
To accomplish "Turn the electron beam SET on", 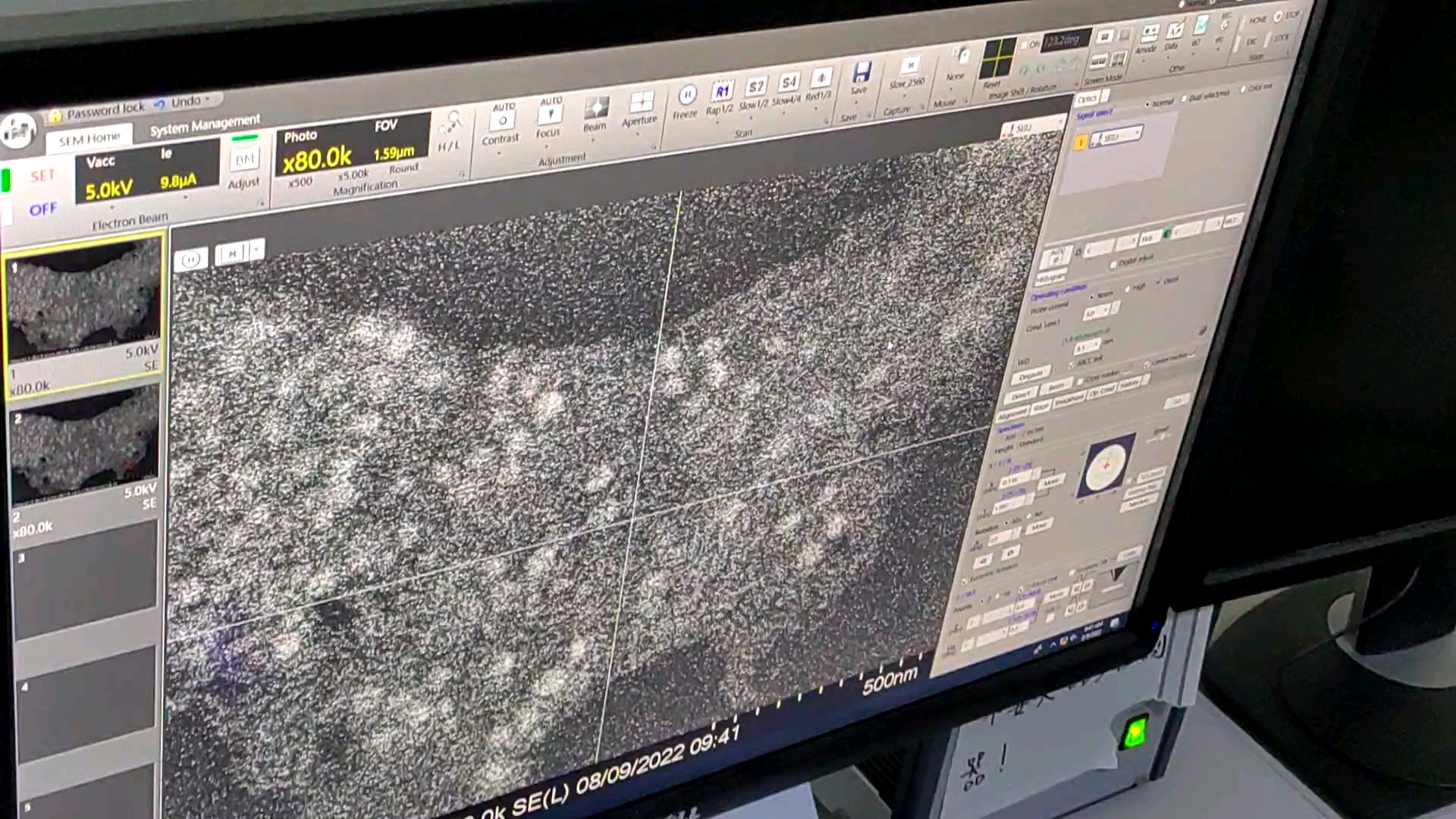I will pyautogui.click(x=42, y=177).
